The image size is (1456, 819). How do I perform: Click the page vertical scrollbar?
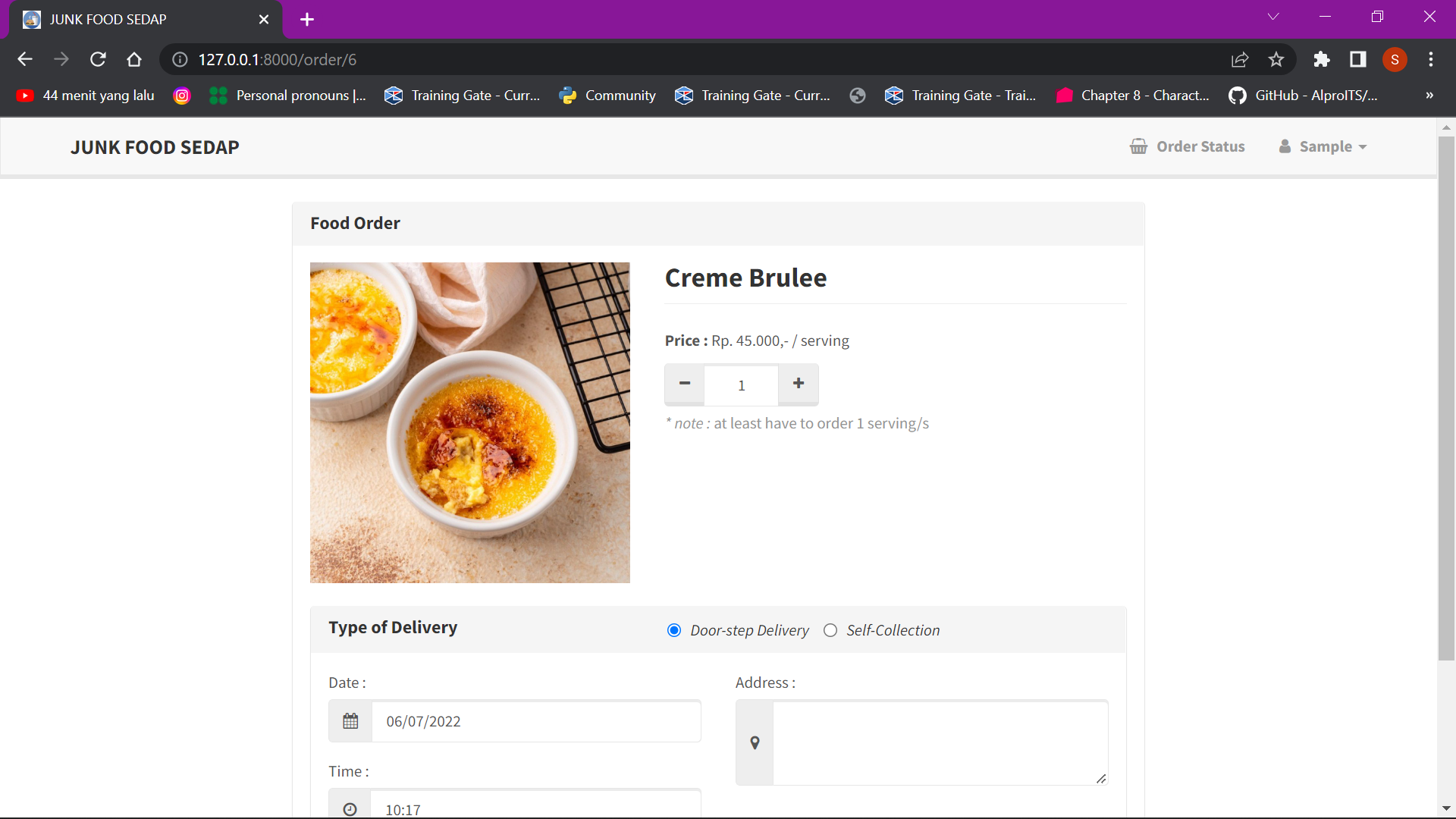[x=1446, y=398]
